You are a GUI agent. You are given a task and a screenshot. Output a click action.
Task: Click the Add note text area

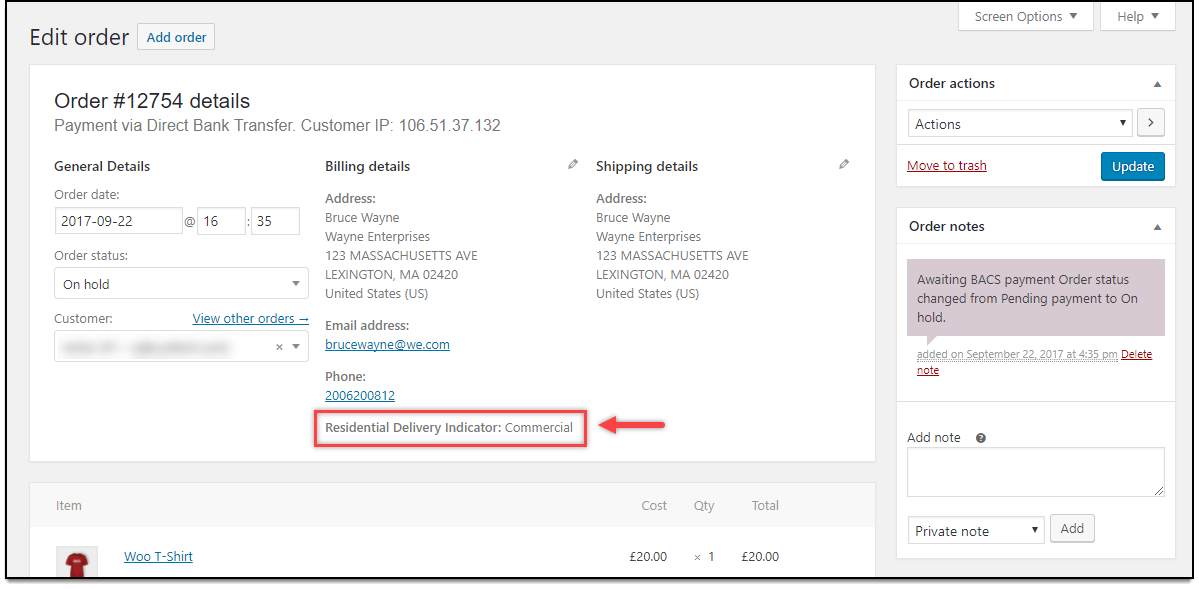pyautogui.click(x=1035, y=472)
